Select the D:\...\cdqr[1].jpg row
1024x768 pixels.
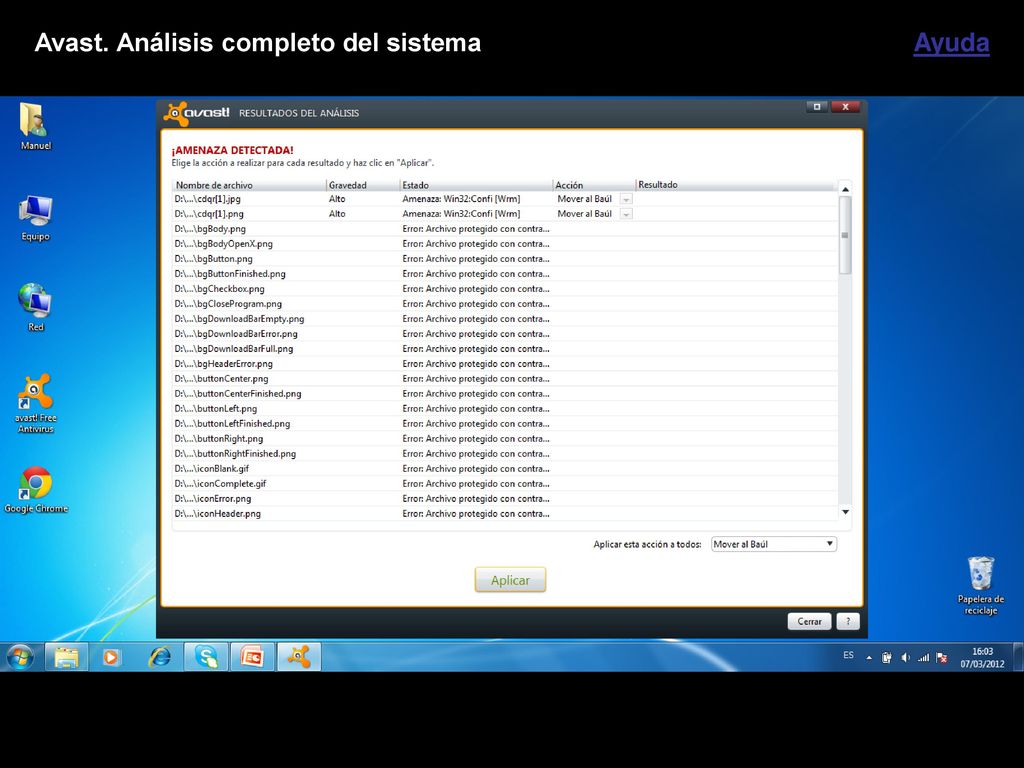(x=505, y=199)
